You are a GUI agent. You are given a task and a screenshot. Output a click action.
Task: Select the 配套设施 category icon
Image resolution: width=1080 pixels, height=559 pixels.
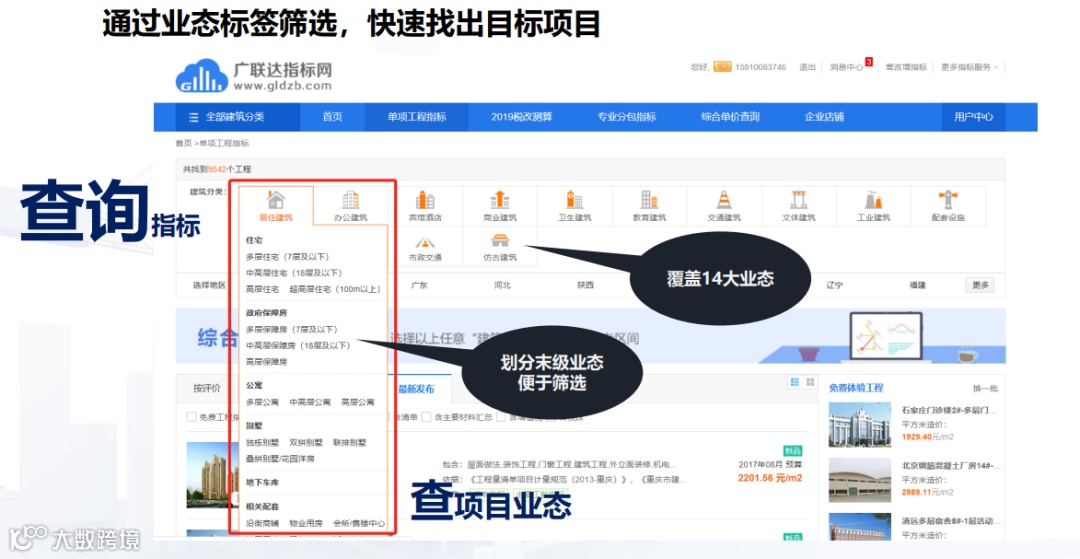point(948,200)
